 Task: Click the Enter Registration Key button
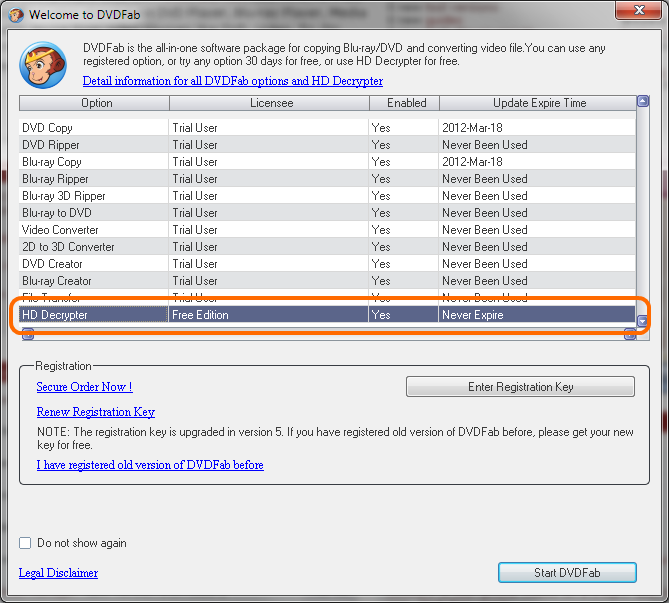[x=520, y=387]
